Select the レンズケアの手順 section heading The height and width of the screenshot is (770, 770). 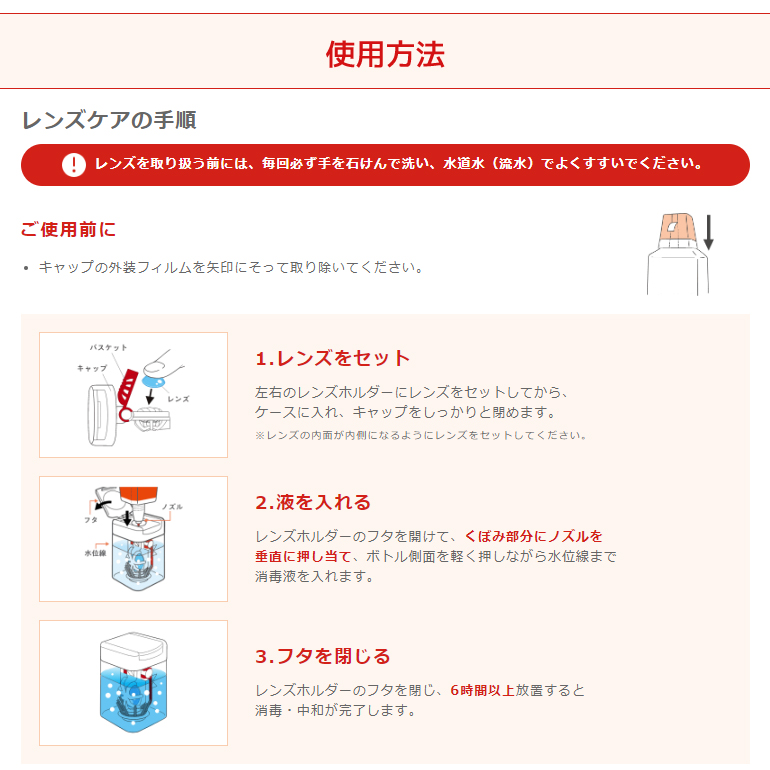point(109,120)
